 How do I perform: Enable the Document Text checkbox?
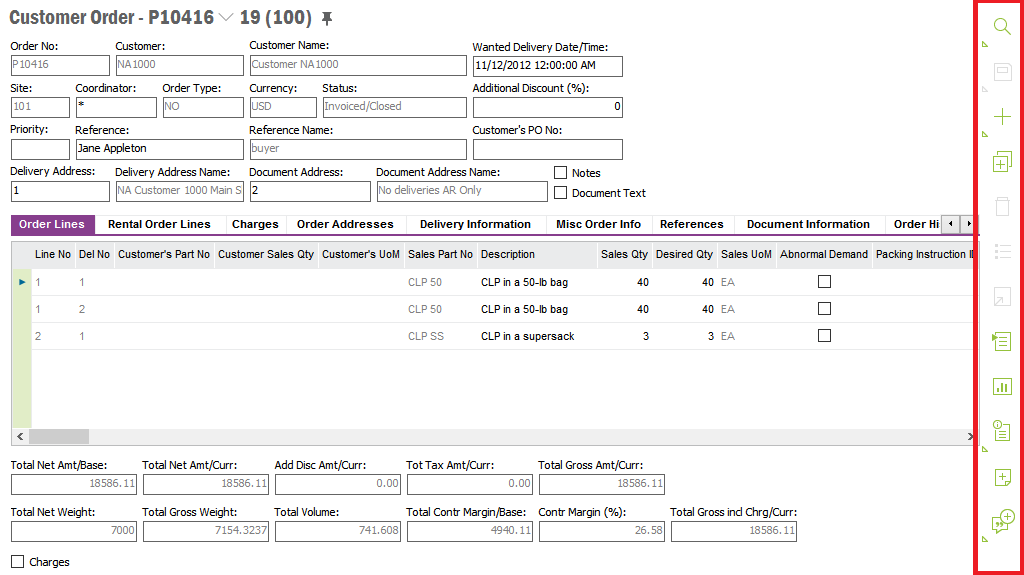point(561,193)
